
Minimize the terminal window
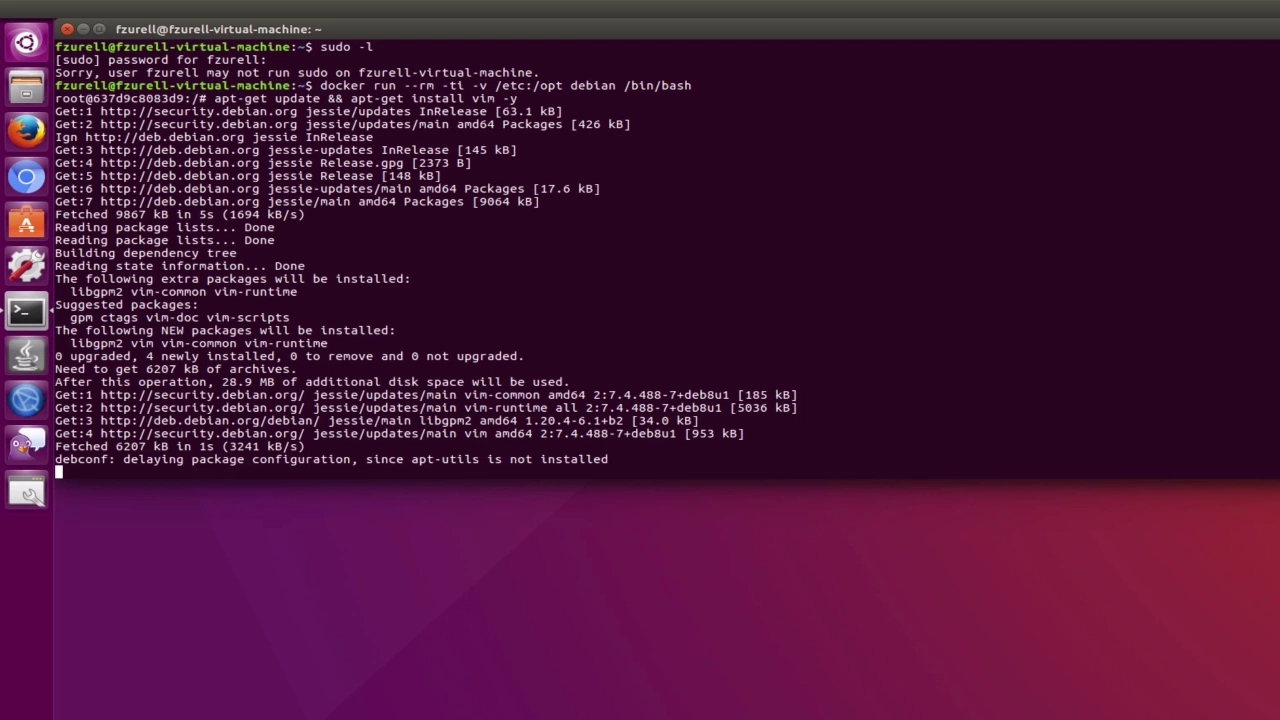tap(84, 29)
